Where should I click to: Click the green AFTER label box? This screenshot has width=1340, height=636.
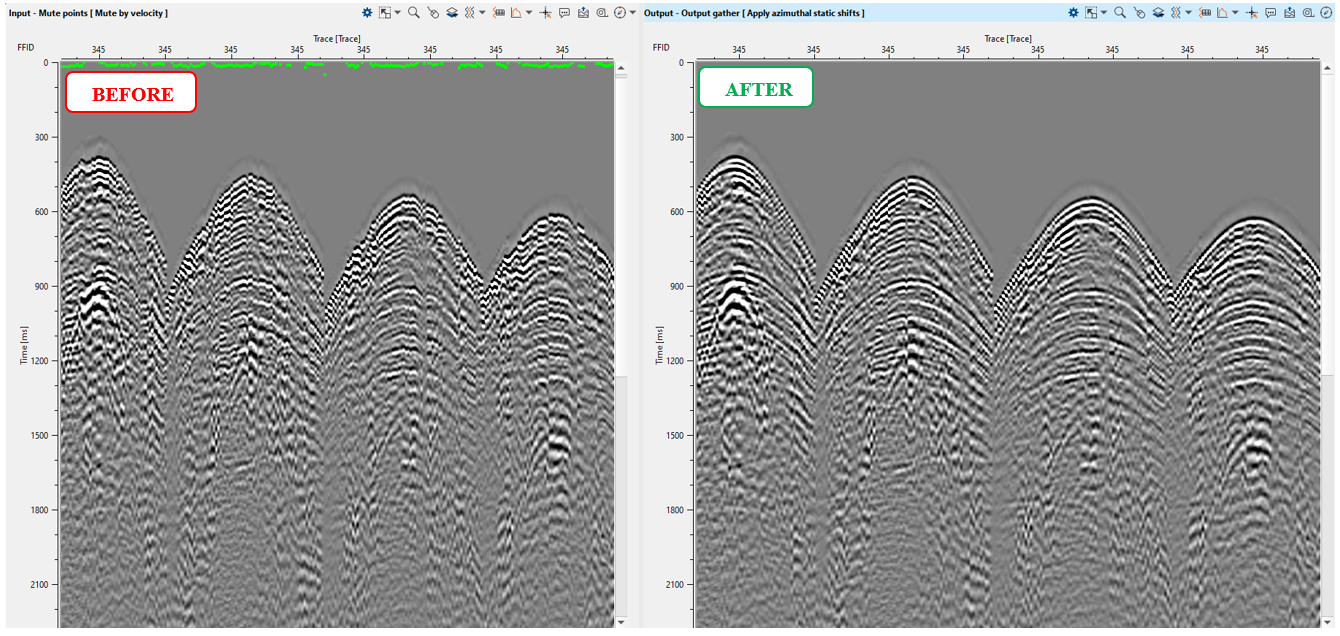pyautogui.click(x=756, y=88)
